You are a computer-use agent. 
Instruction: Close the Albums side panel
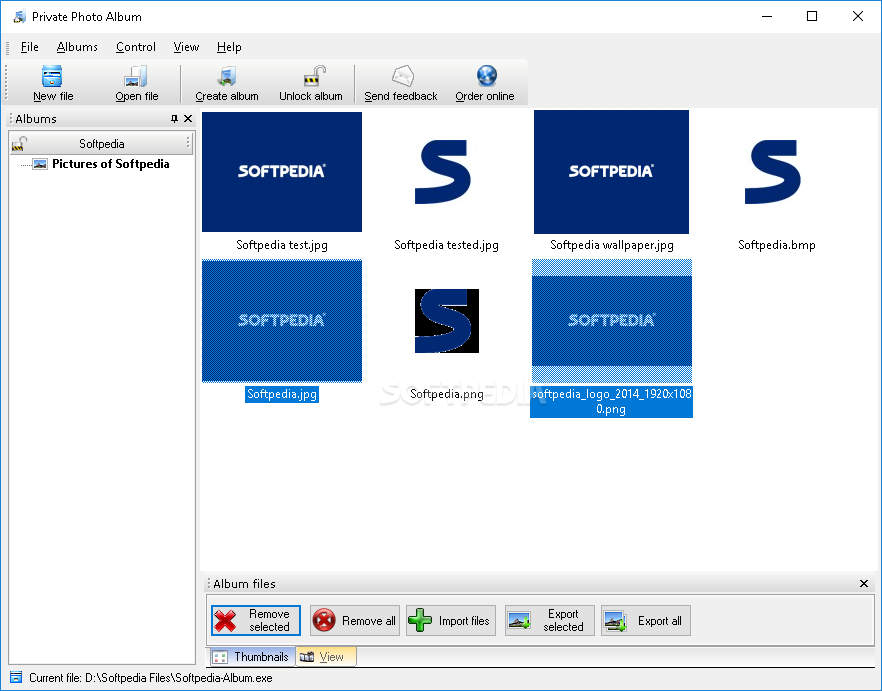[188, 119]
